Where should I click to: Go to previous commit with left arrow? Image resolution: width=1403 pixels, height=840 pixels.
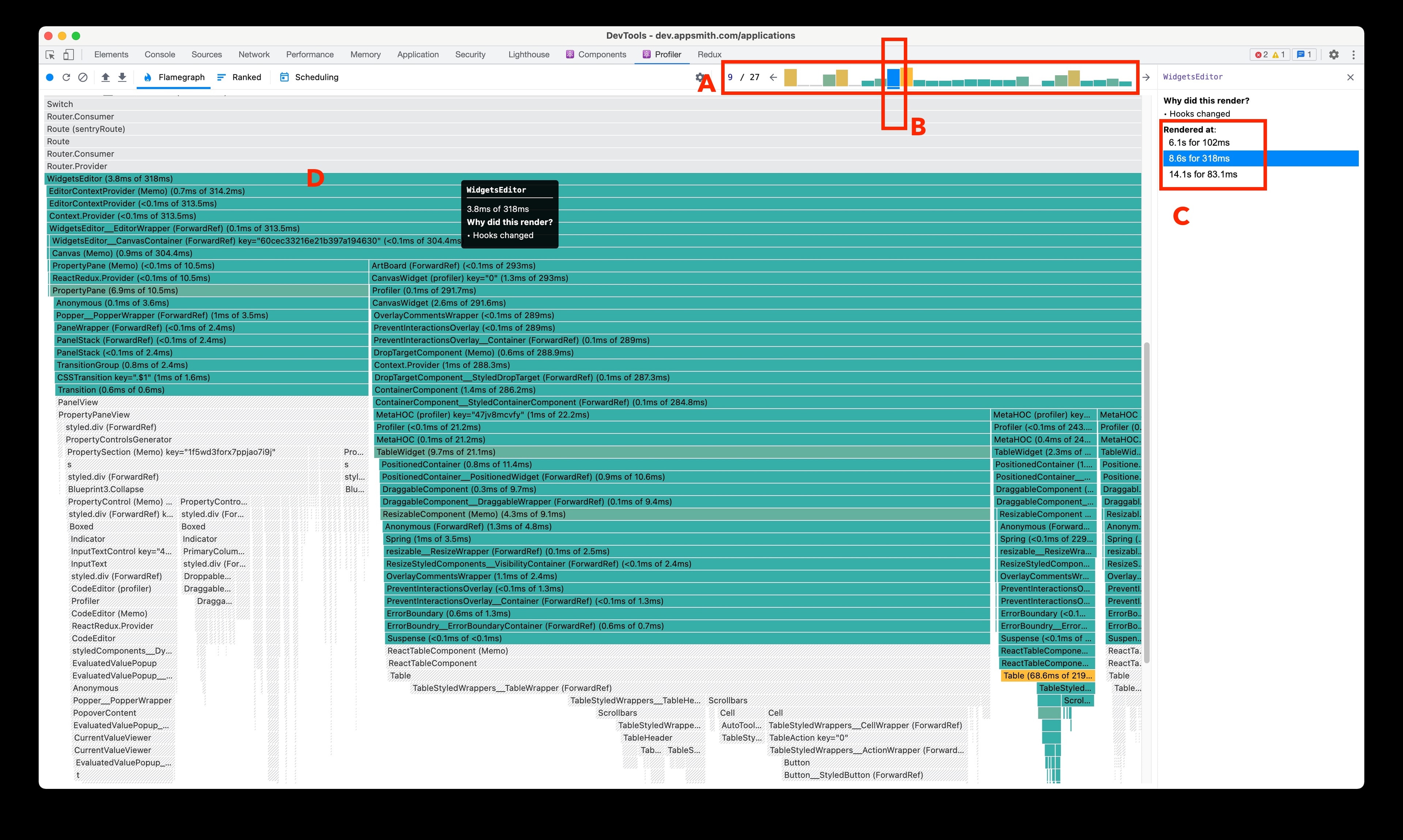(x=773, y=77)
